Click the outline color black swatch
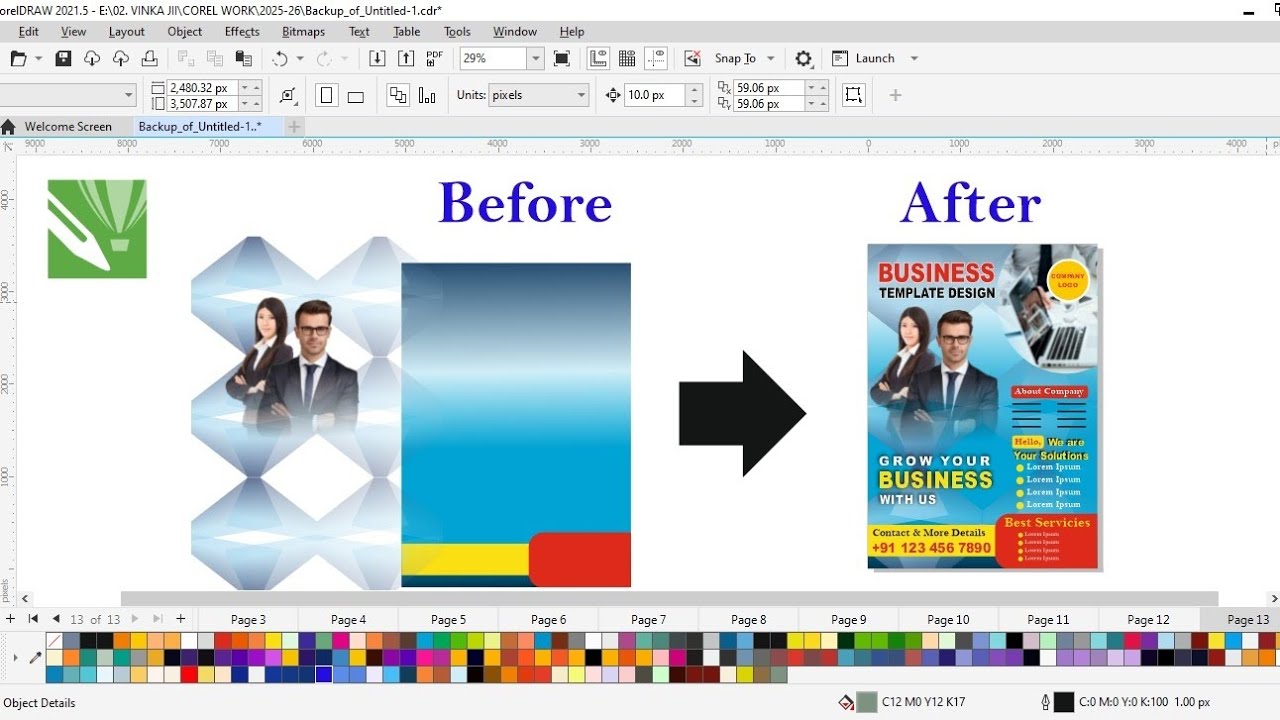 tap(1064, 702)
